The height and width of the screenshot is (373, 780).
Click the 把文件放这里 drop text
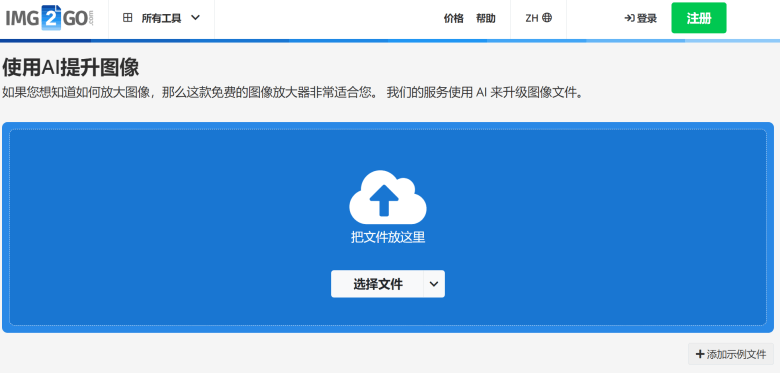[x=388, y=237]
